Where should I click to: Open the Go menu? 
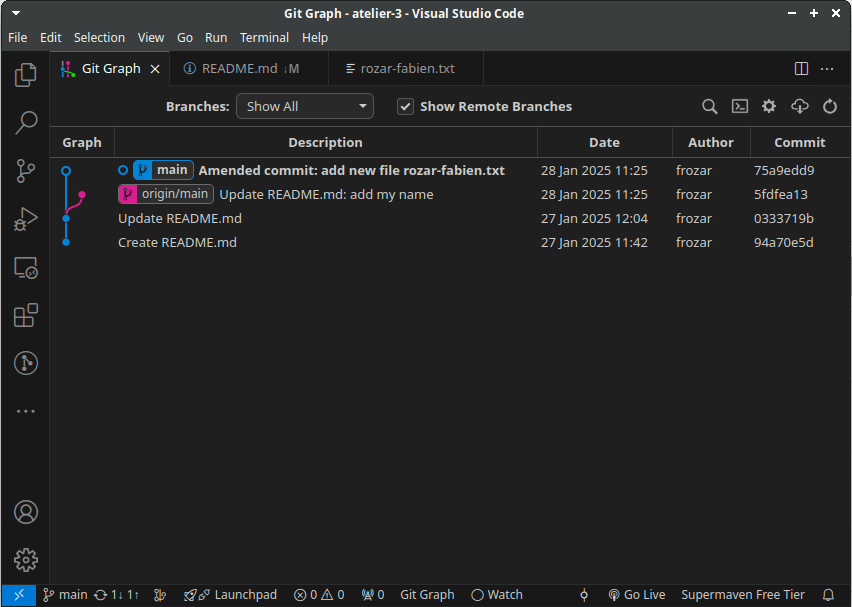point(185,37)
